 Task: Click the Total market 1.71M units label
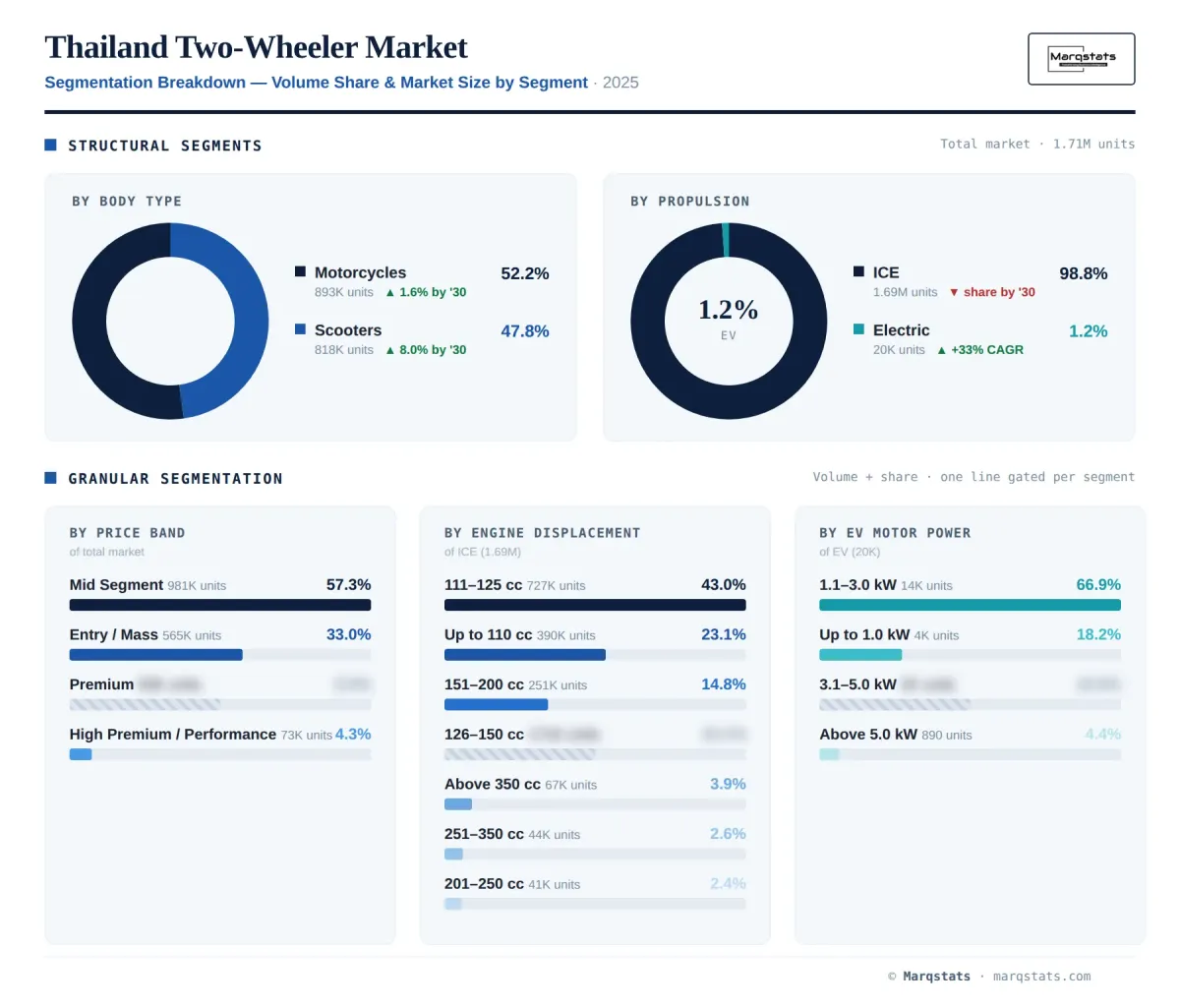point(1037,144)
